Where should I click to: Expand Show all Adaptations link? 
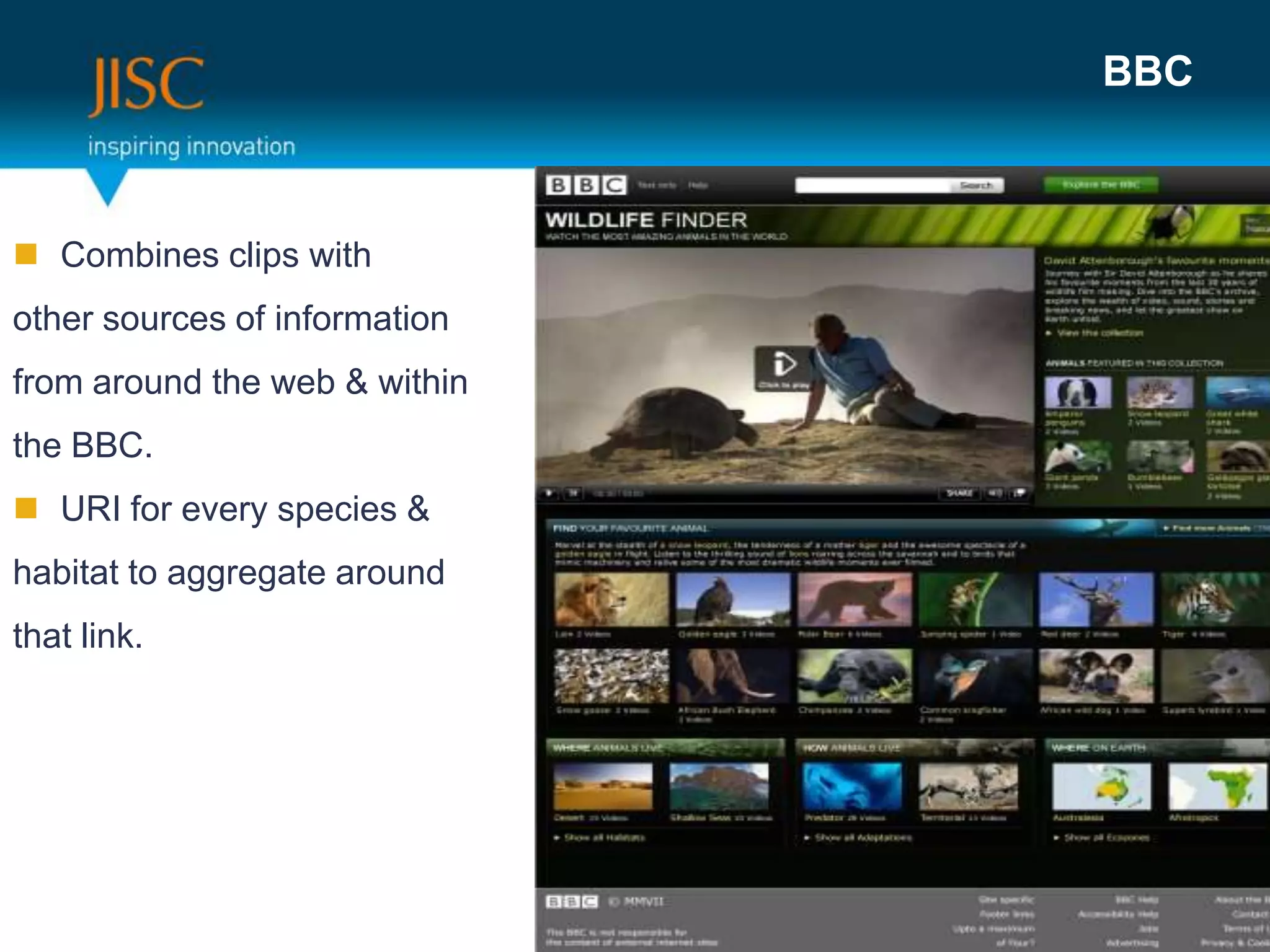[x=863, y=838]
